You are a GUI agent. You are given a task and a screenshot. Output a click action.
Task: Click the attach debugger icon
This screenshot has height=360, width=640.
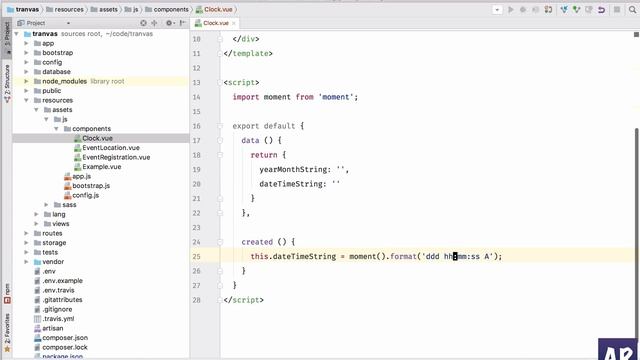click(548, 9)
